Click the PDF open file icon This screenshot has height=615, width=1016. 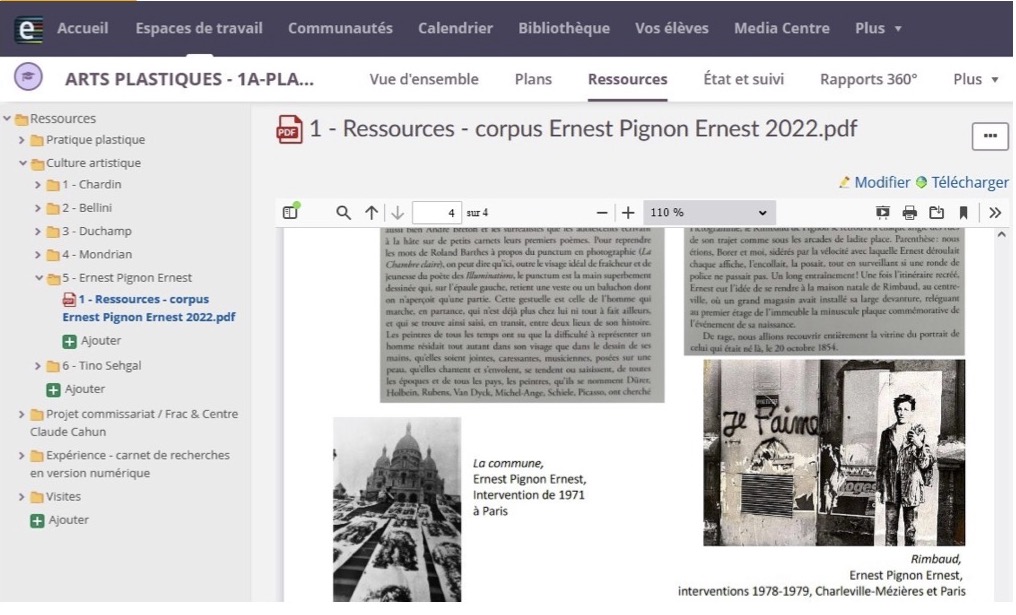[x=936, y=213]
